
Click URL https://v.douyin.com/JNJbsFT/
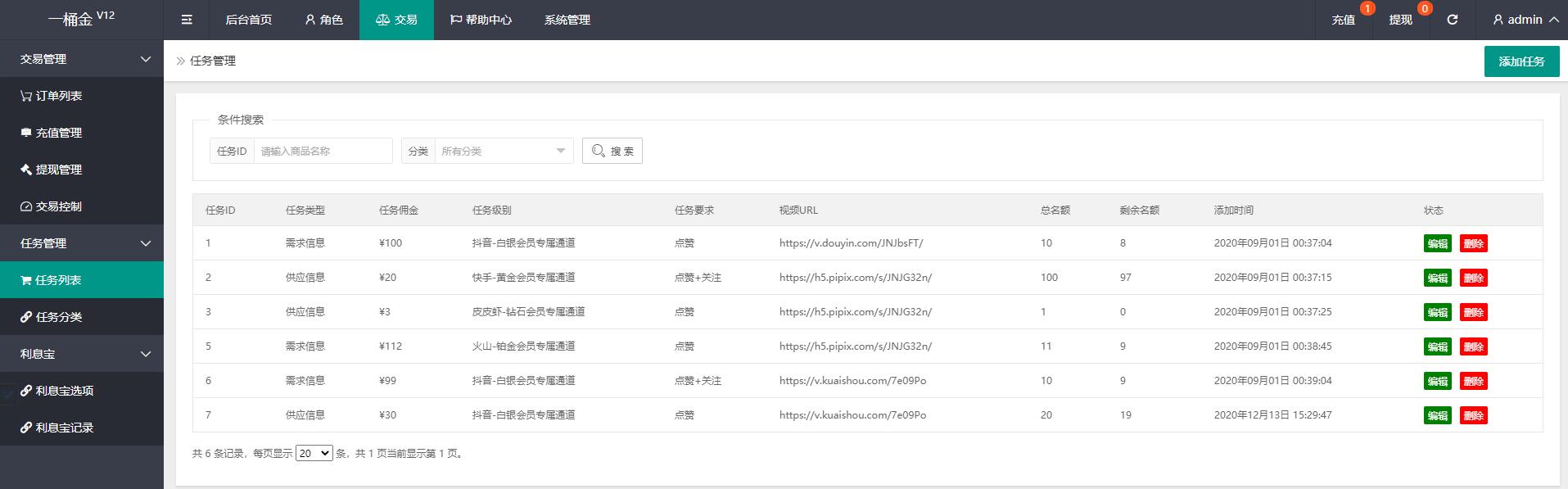click(x=852, y=243)
